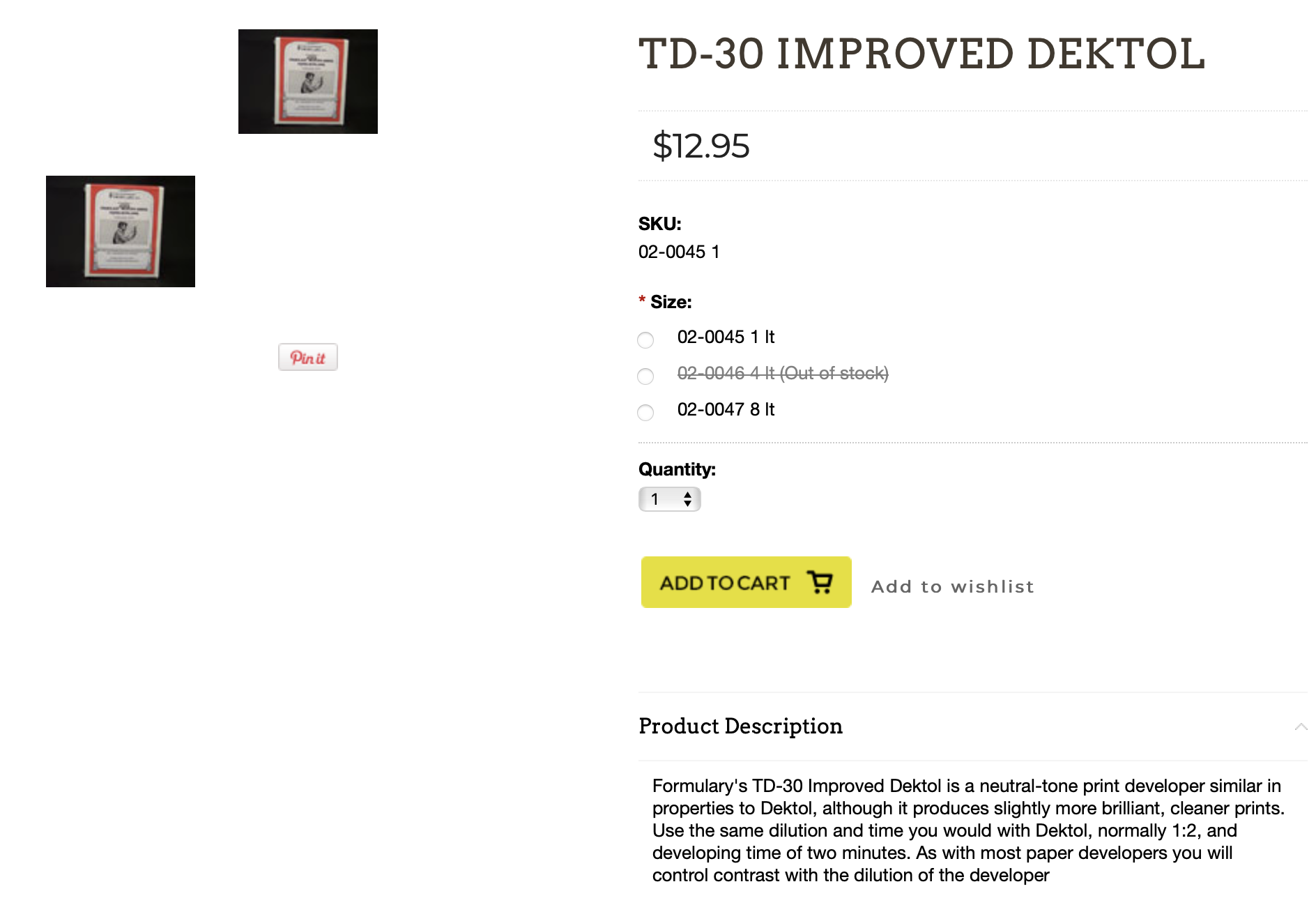Select the 02-0045 1 lt radio button
This screenshot has height=898, width=1316.
click(645, 340)
